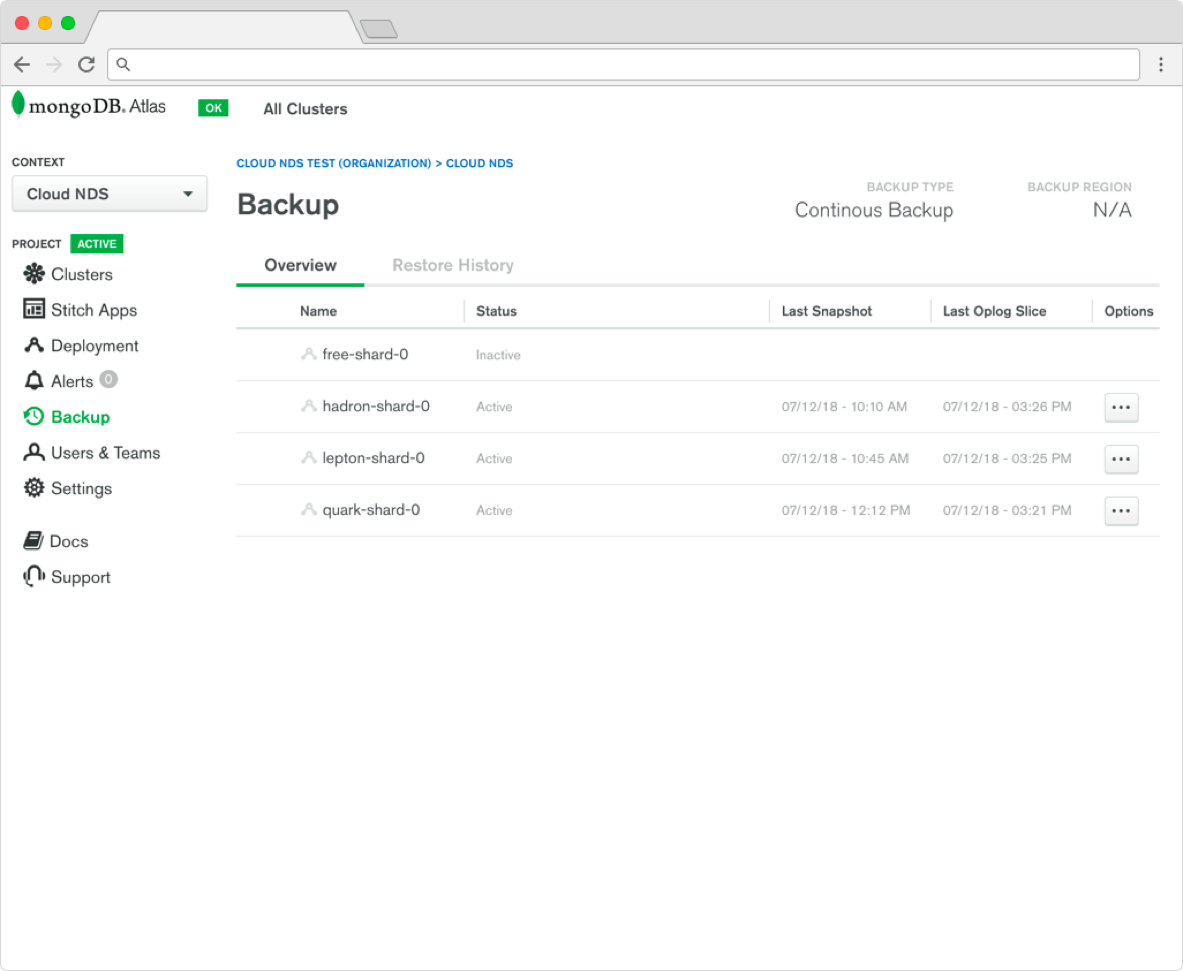This screenshot has width=1183, height=971.
Task: Switch to the Restore History tab
Action: click(453, 265)
